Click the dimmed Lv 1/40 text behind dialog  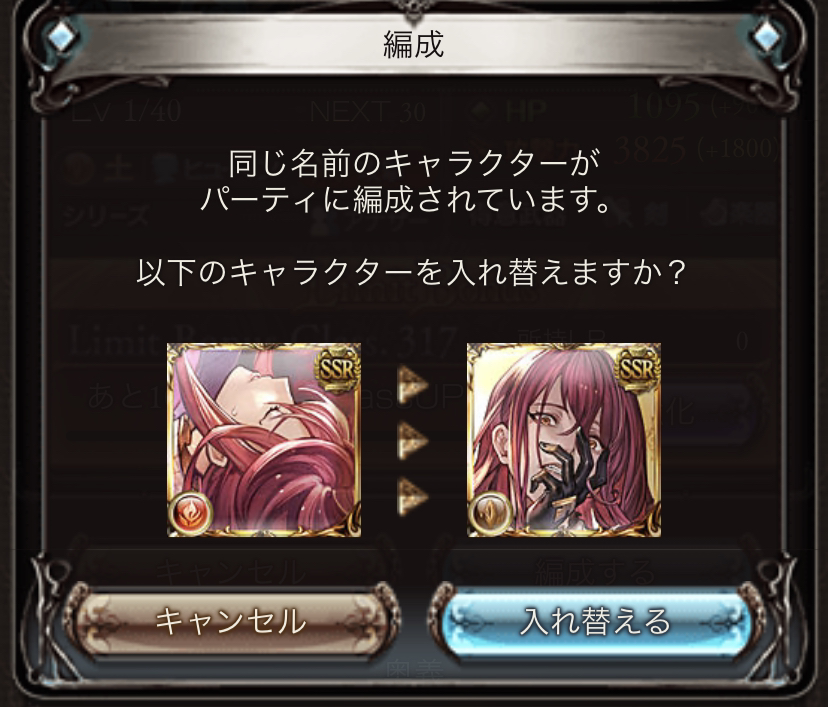127,111
